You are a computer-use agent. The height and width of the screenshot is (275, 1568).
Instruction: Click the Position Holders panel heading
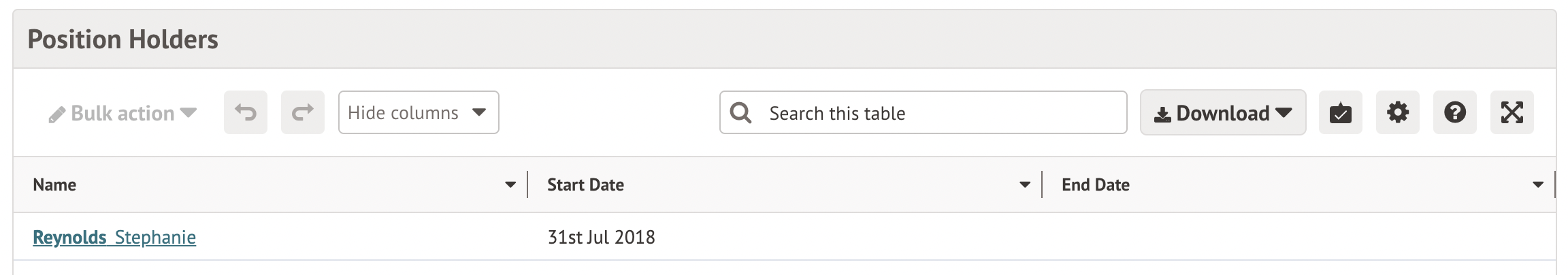[x=123, y=39]
